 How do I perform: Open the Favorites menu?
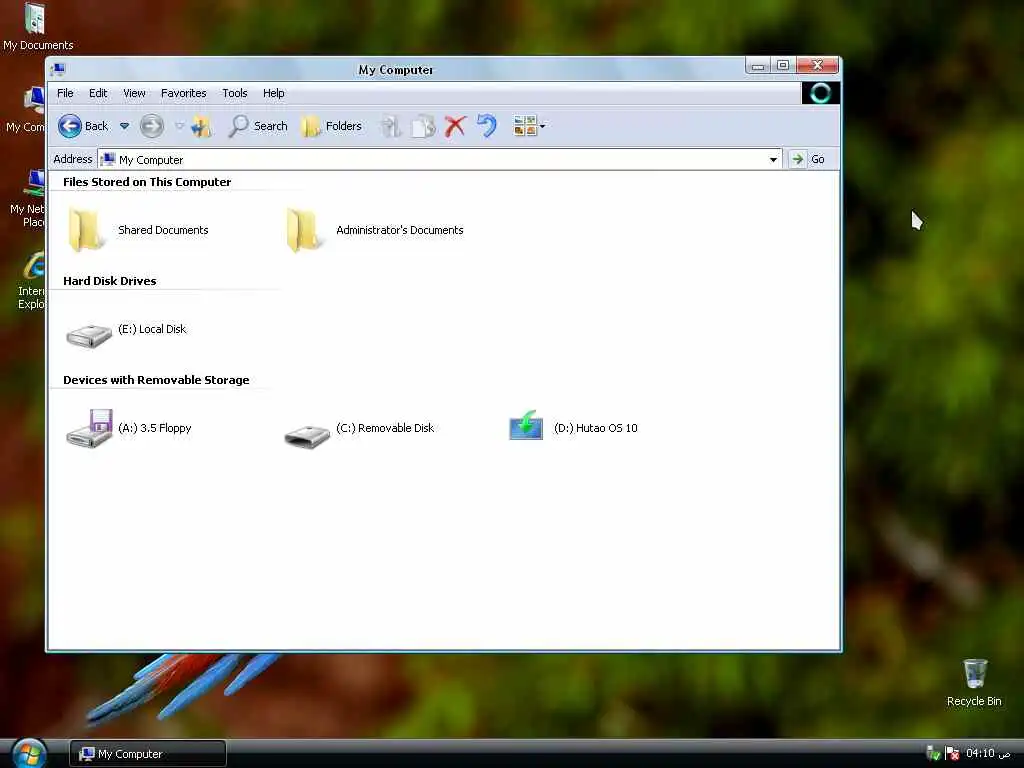coord(184,93)
